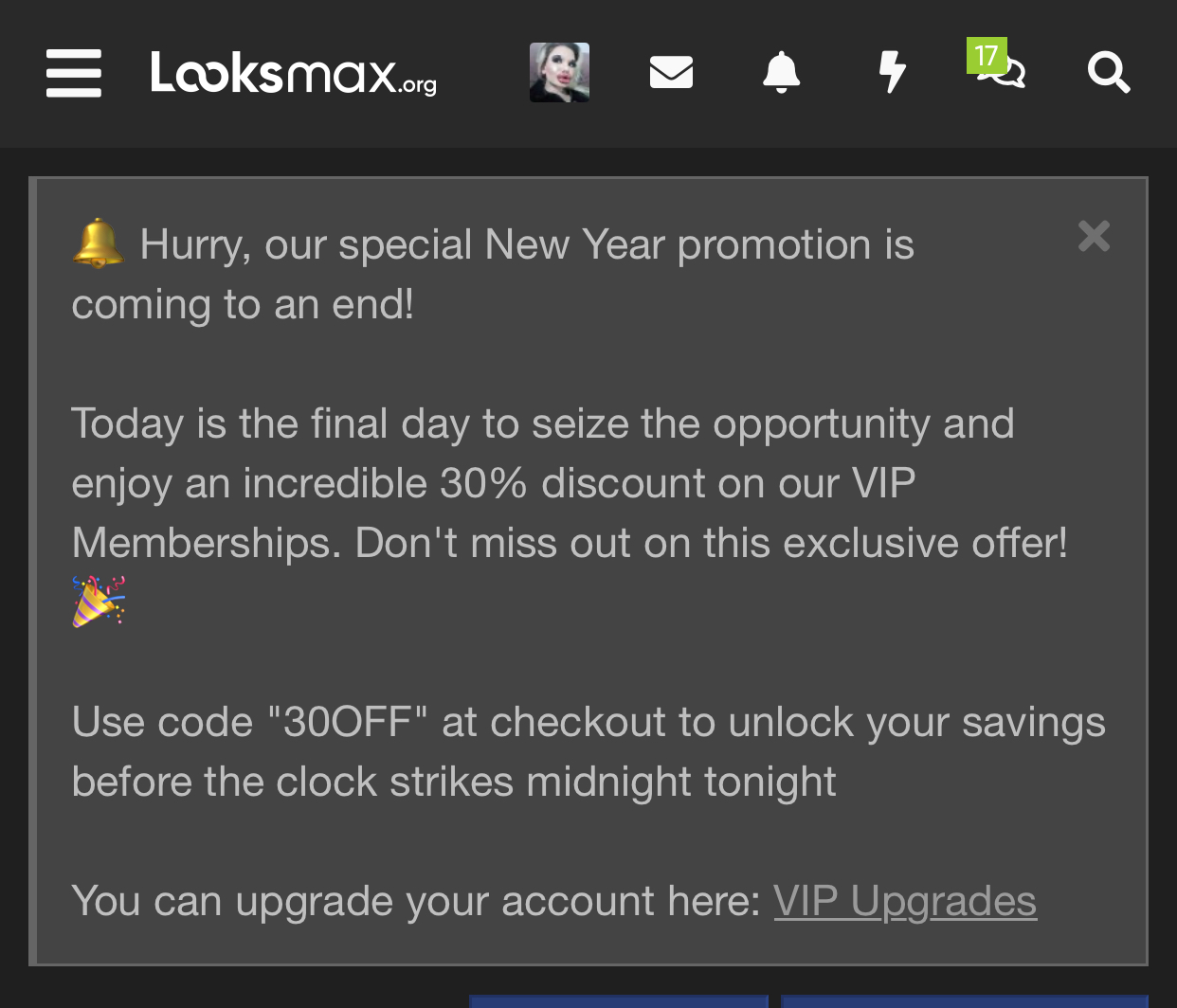The width and height of the screenshot is (1177, 1008).
Task: Open the envelope inbox icon
Action: coord(671,72)
